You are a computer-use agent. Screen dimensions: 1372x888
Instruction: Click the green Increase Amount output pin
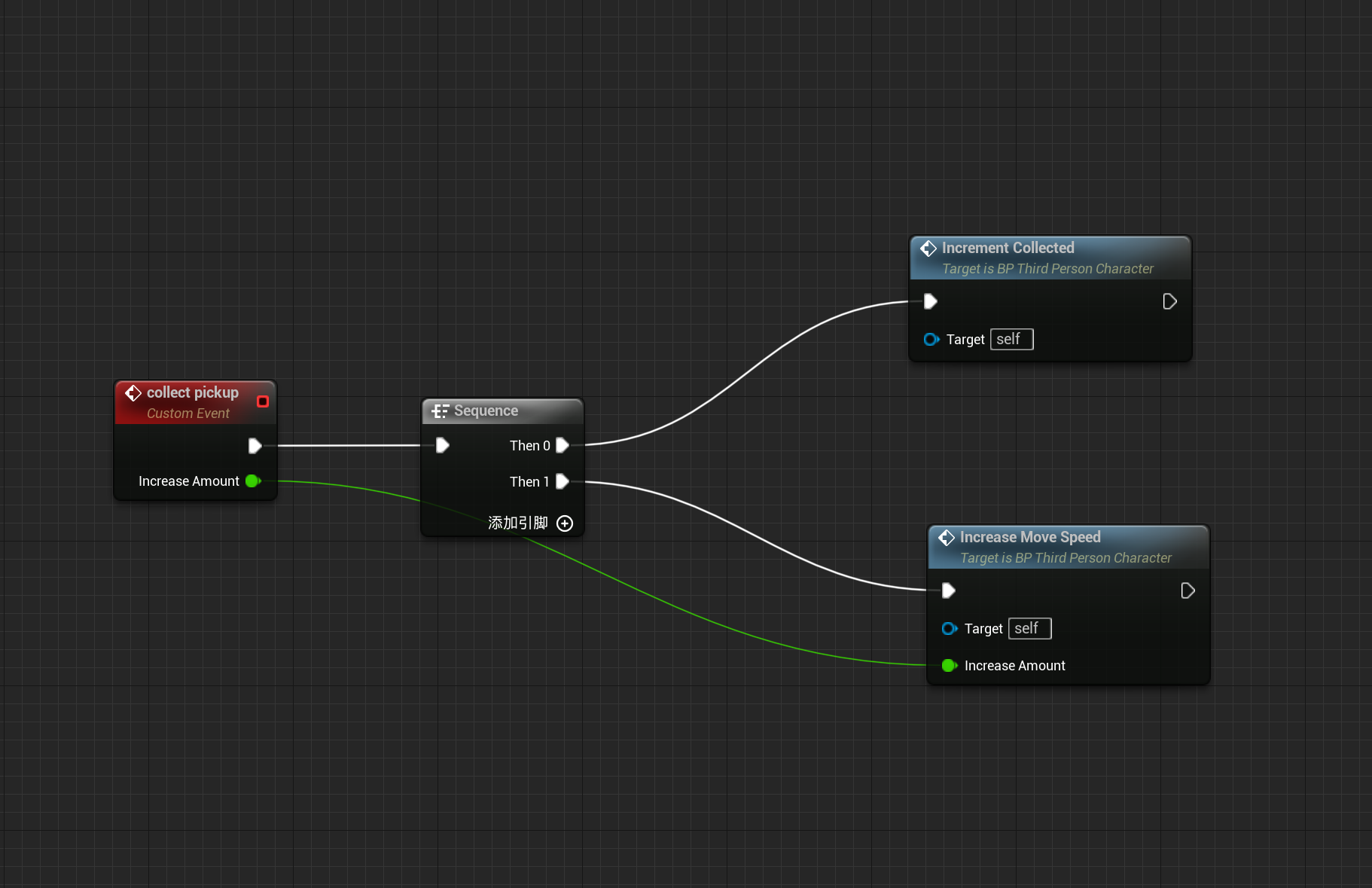pos(252,481)
